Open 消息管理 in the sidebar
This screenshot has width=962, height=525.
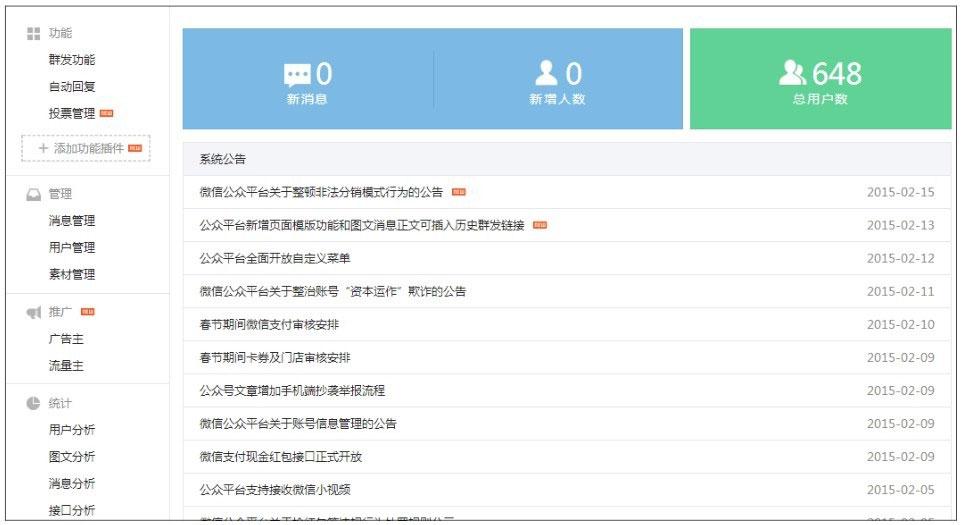coord(72,221)
